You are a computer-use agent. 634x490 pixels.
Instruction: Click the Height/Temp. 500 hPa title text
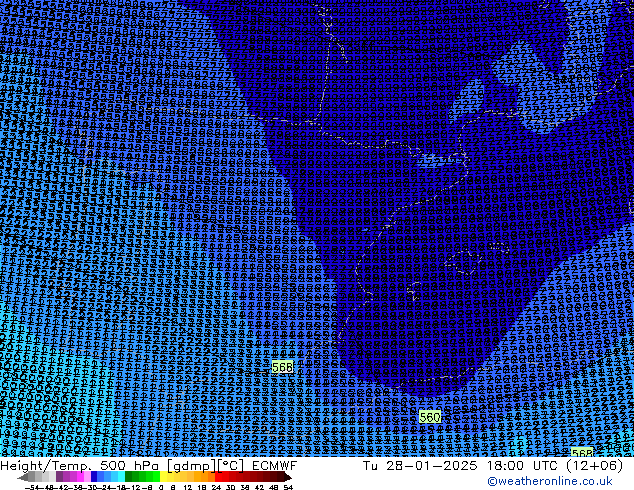(122, 466)
